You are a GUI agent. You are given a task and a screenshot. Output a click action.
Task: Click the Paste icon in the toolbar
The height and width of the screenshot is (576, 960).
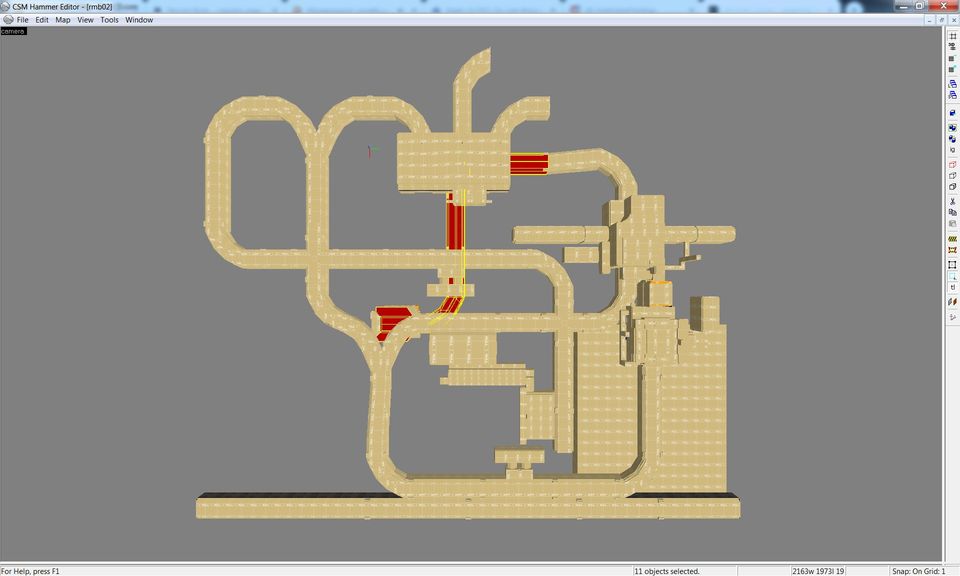[x=952, y=224]
